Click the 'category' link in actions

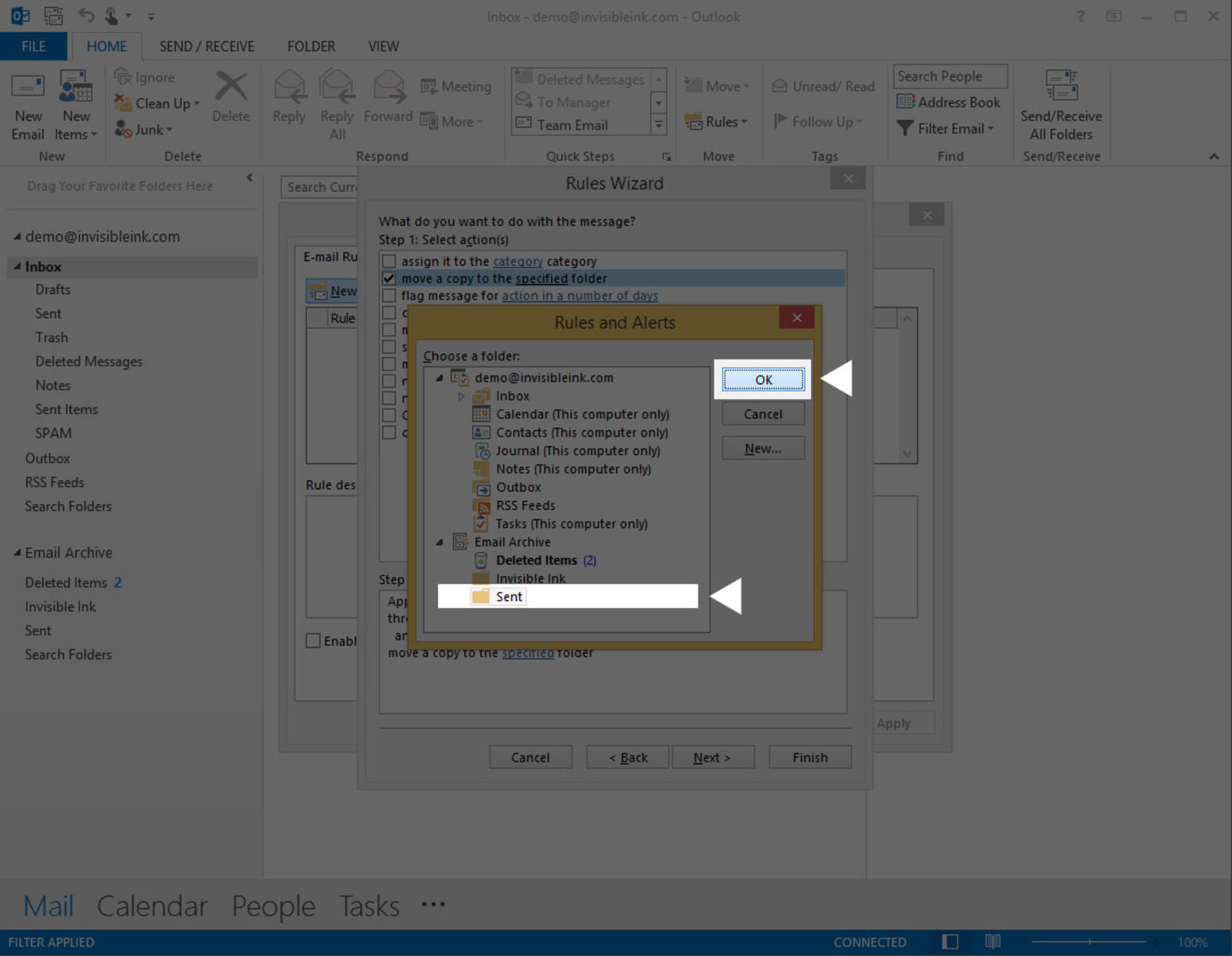518,261
